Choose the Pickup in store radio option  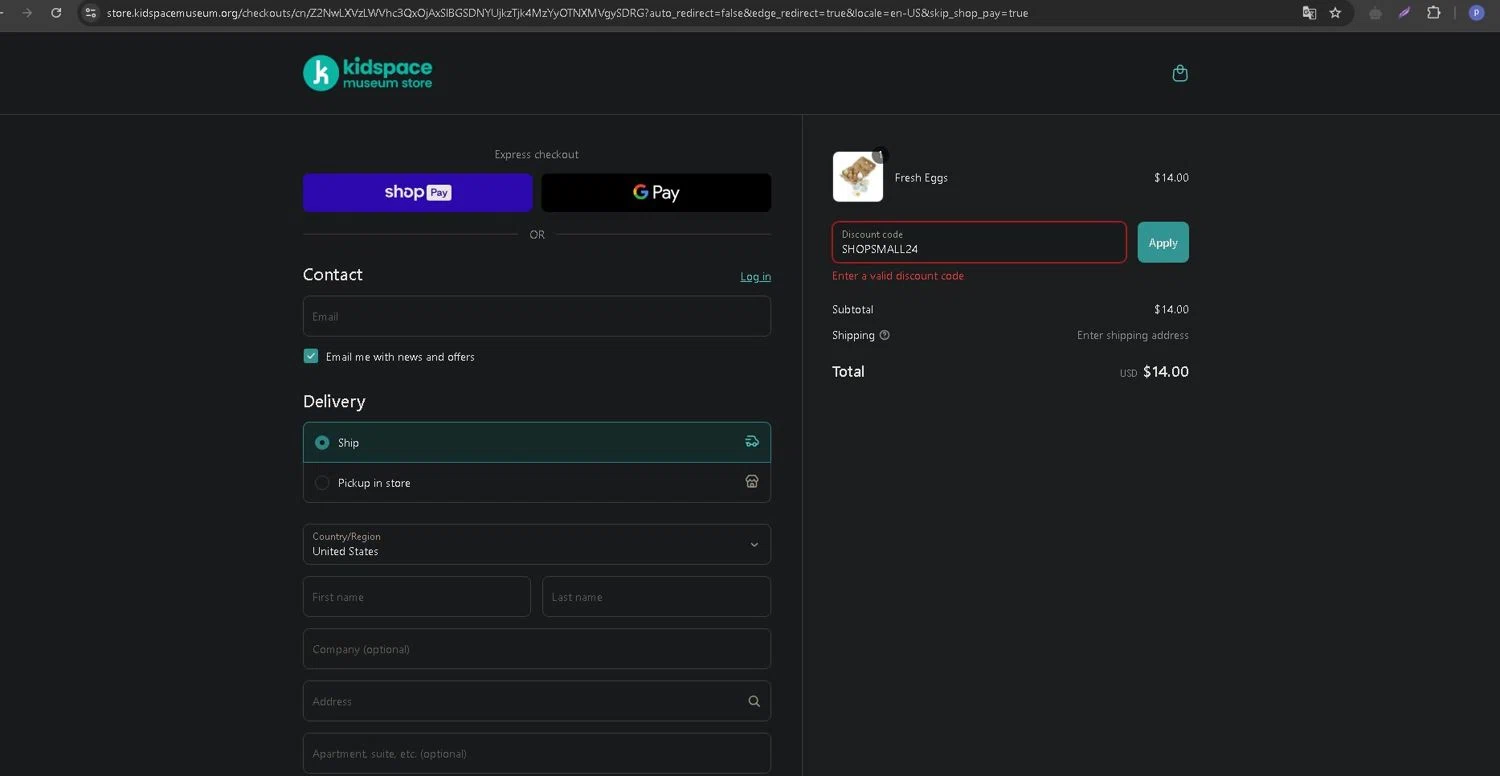tap(322, 483)
